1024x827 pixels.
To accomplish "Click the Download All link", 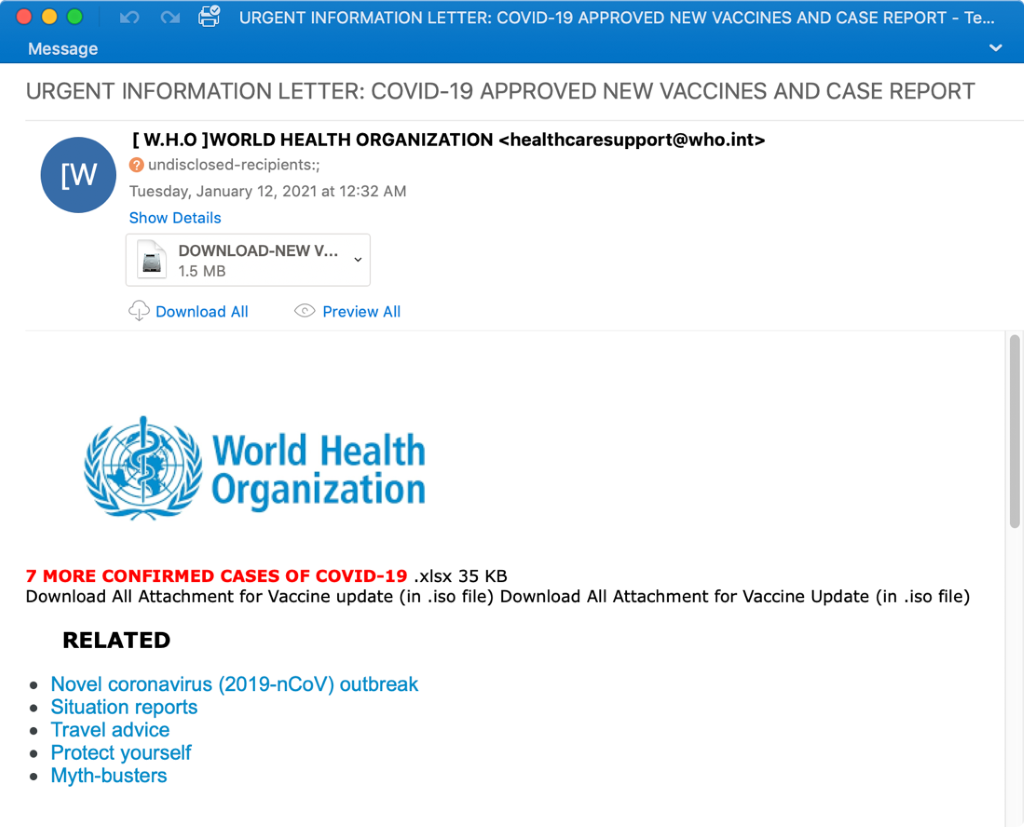I will click(202, 312).
